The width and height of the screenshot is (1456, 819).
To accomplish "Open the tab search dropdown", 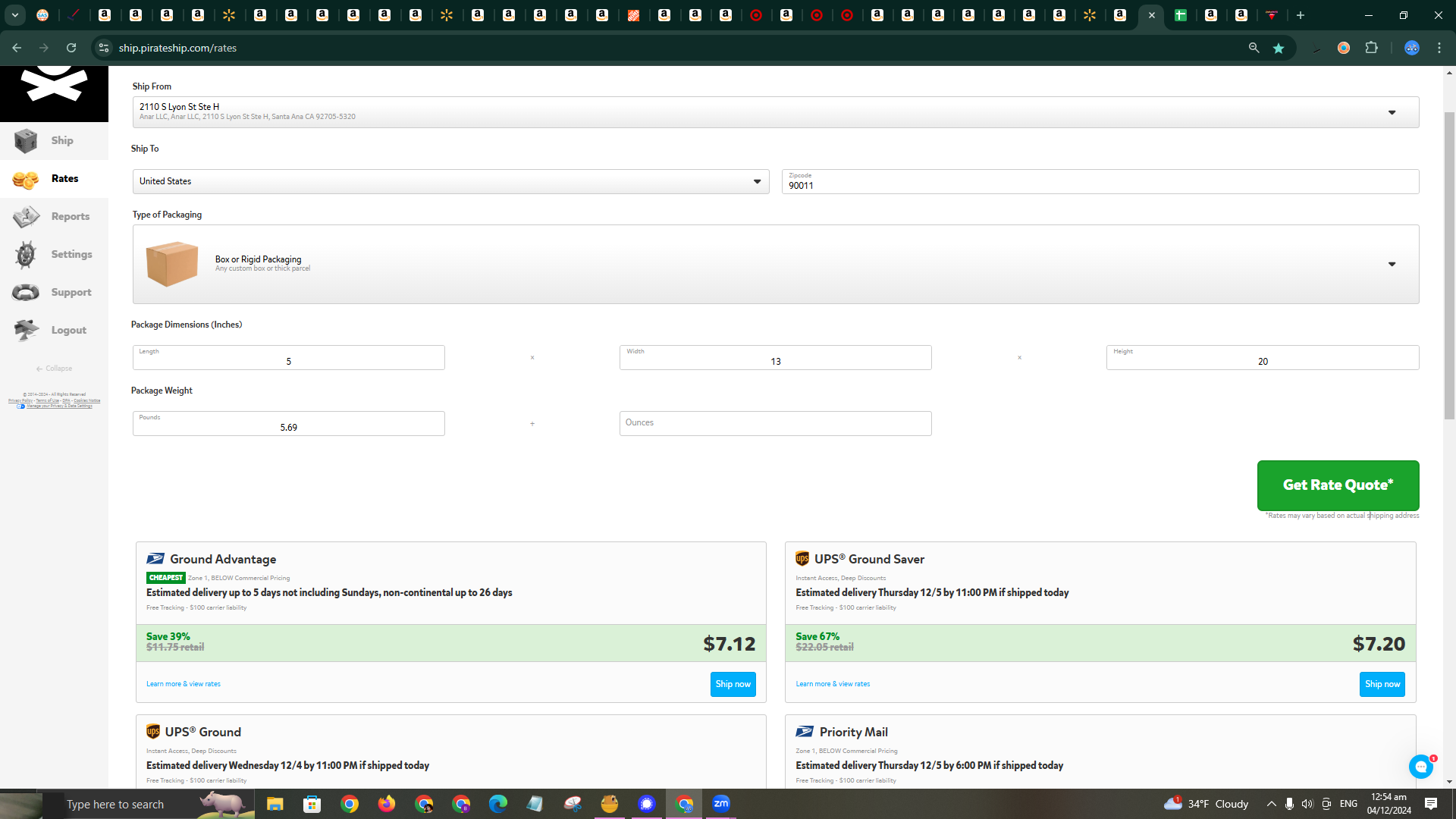I will click(15, 15).
